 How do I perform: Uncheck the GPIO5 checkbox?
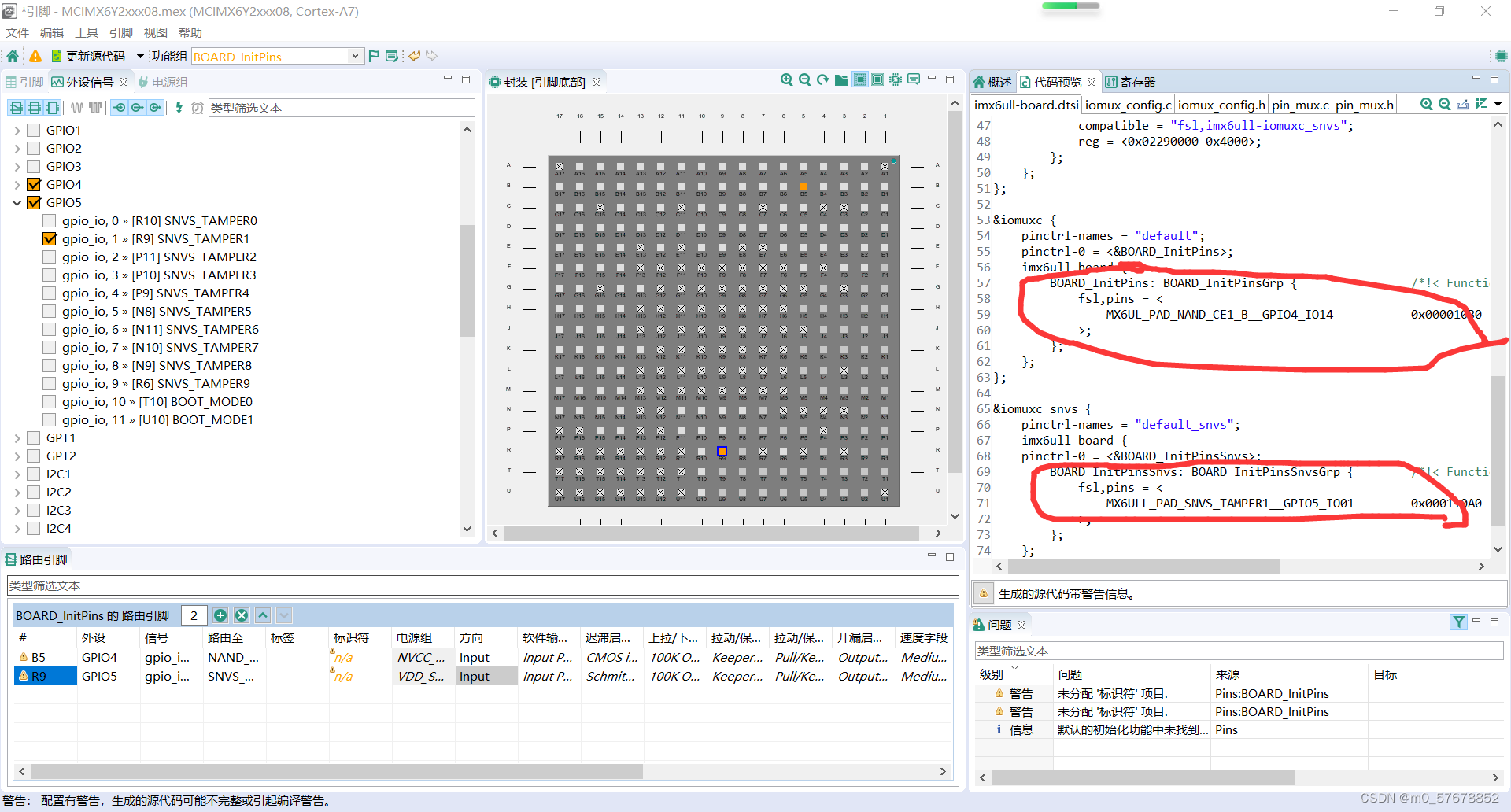33,202
